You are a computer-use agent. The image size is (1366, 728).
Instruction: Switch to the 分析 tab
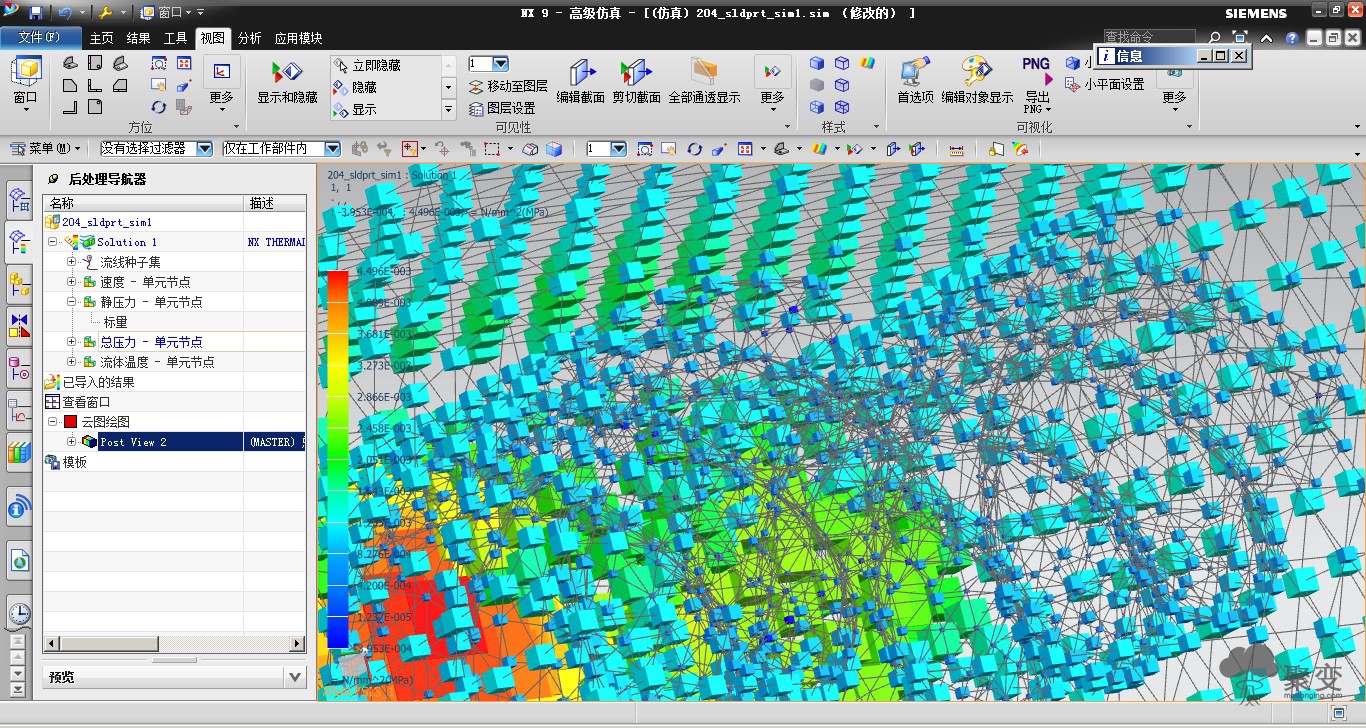(x=250, y=39)
